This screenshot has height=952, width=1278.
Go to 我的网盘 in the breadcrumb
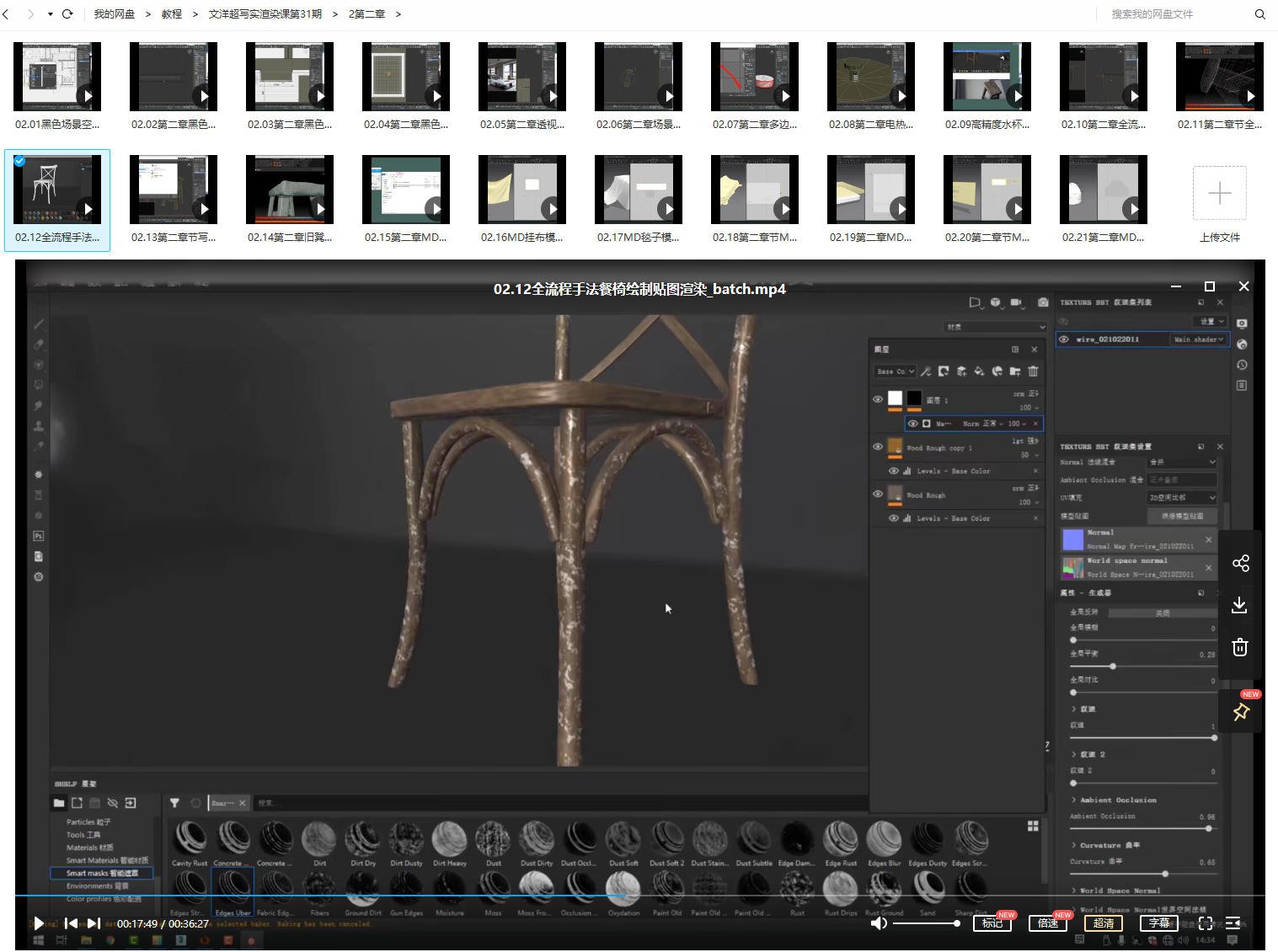coord(114,14)
